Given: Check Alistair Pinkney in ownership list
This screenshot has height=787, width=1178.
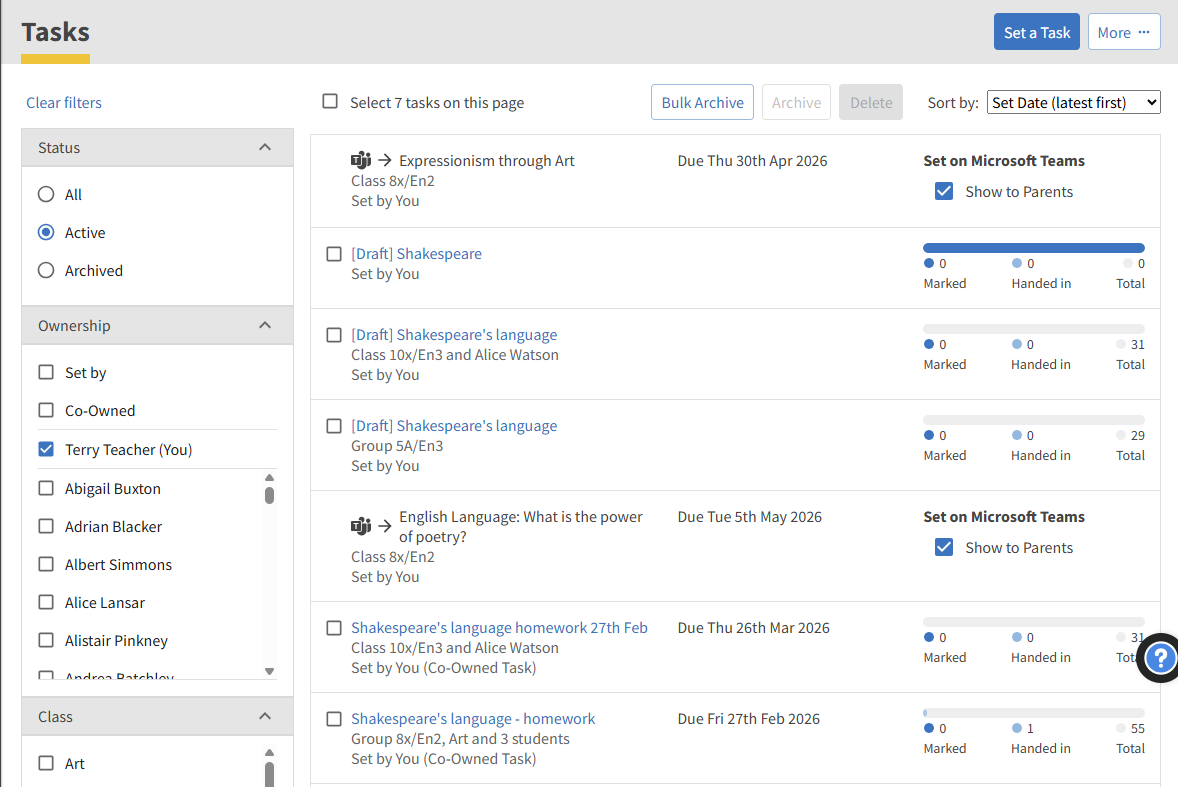Looking at the screenshot, I should click(x=46, y=640).
